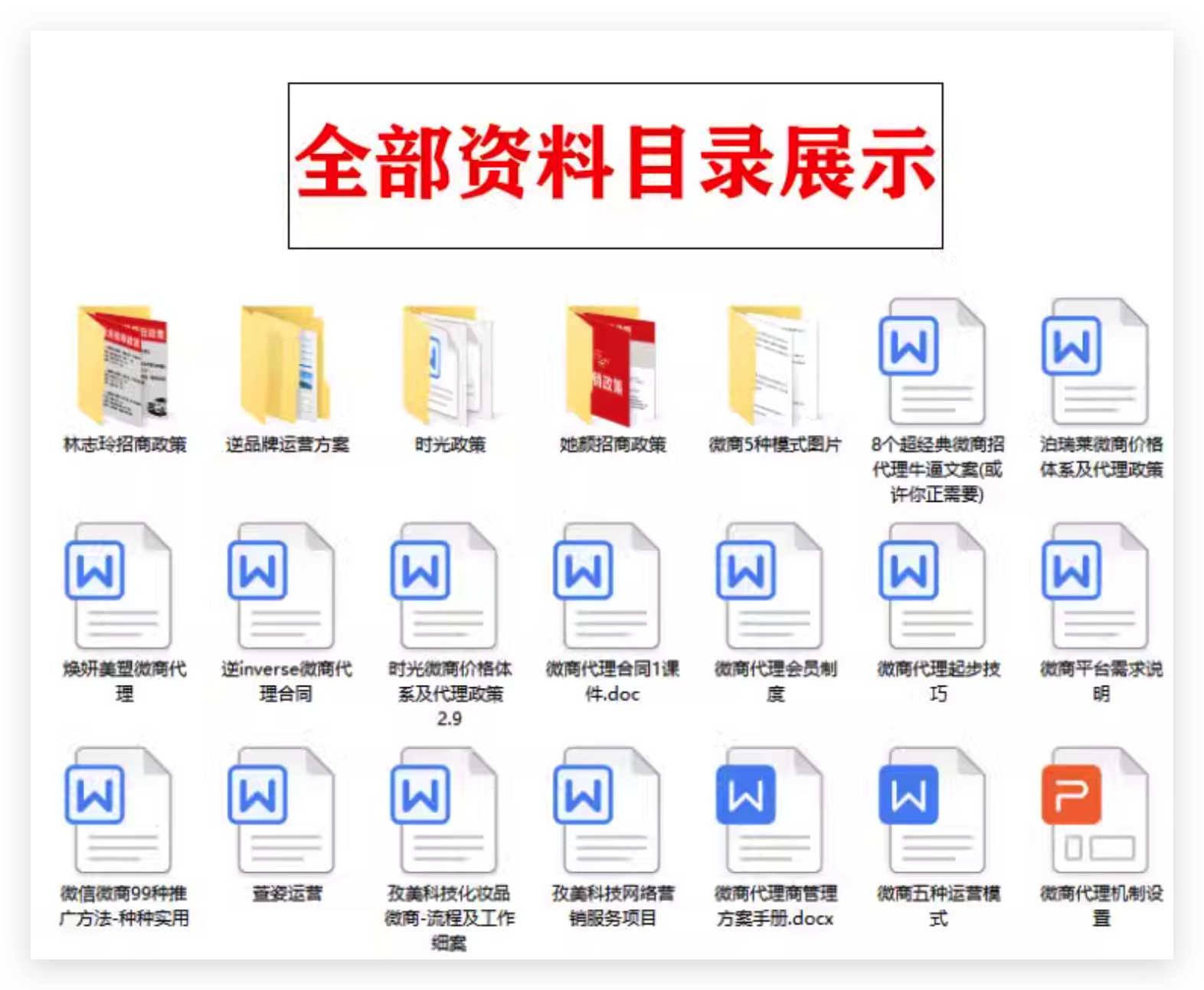Image resolution: width=1204 pixels, height=990 pixels.
Task: Select the 孜美科技网络营销服务项目 document icon
Action: tap(607, 811)
